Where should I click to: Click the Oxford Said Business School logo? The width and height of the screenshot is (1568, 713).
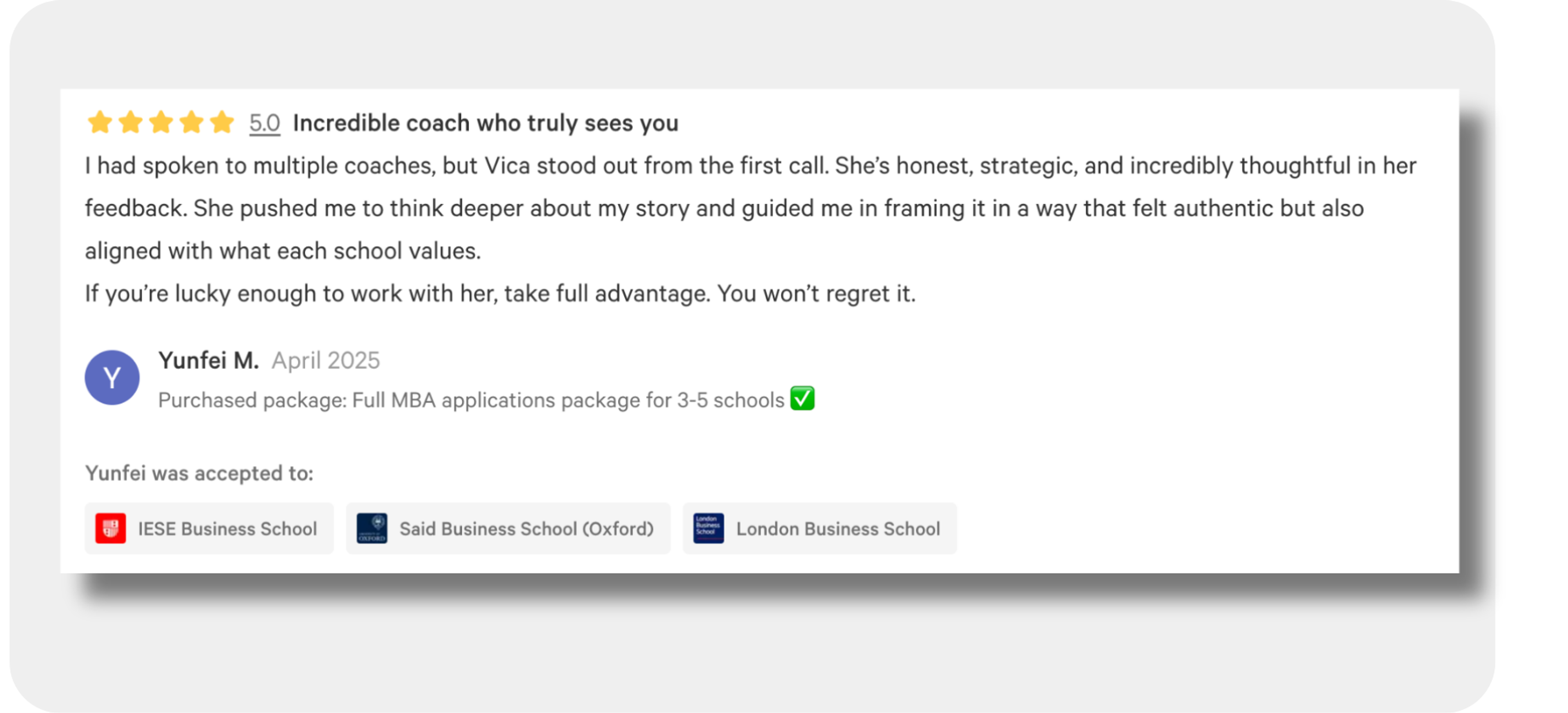click(372, 528)
